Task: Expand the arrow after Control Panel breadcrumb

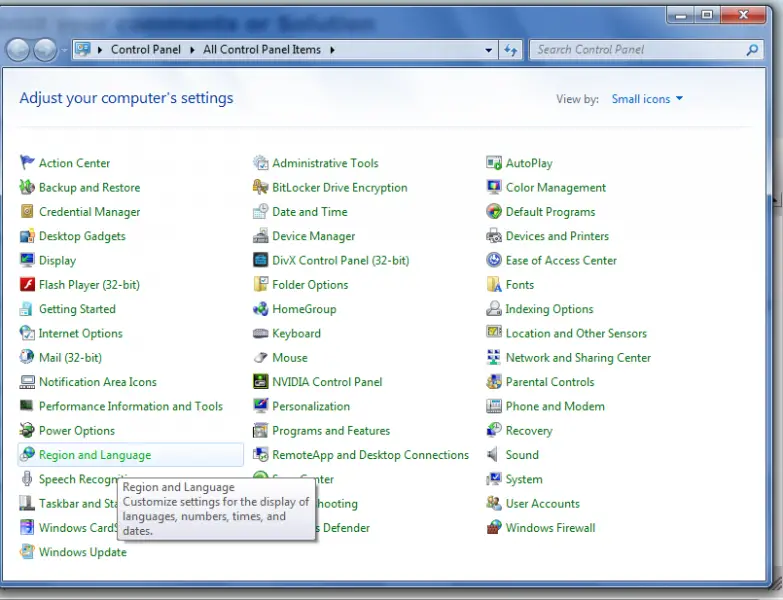Action: coord(192,50)
